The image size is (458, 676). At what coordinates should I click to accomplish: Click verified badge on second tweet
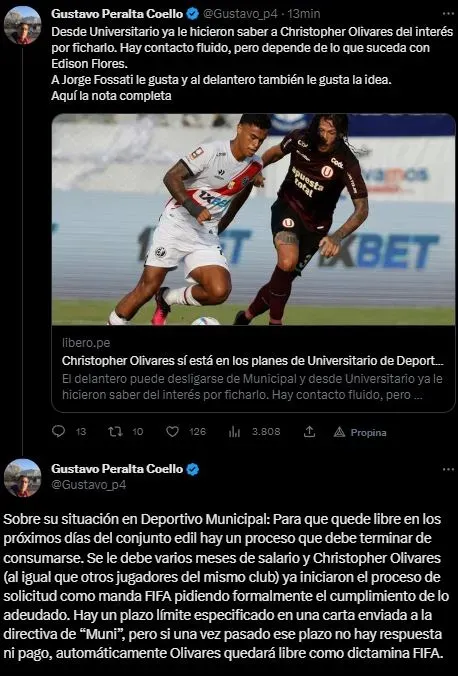192,469
